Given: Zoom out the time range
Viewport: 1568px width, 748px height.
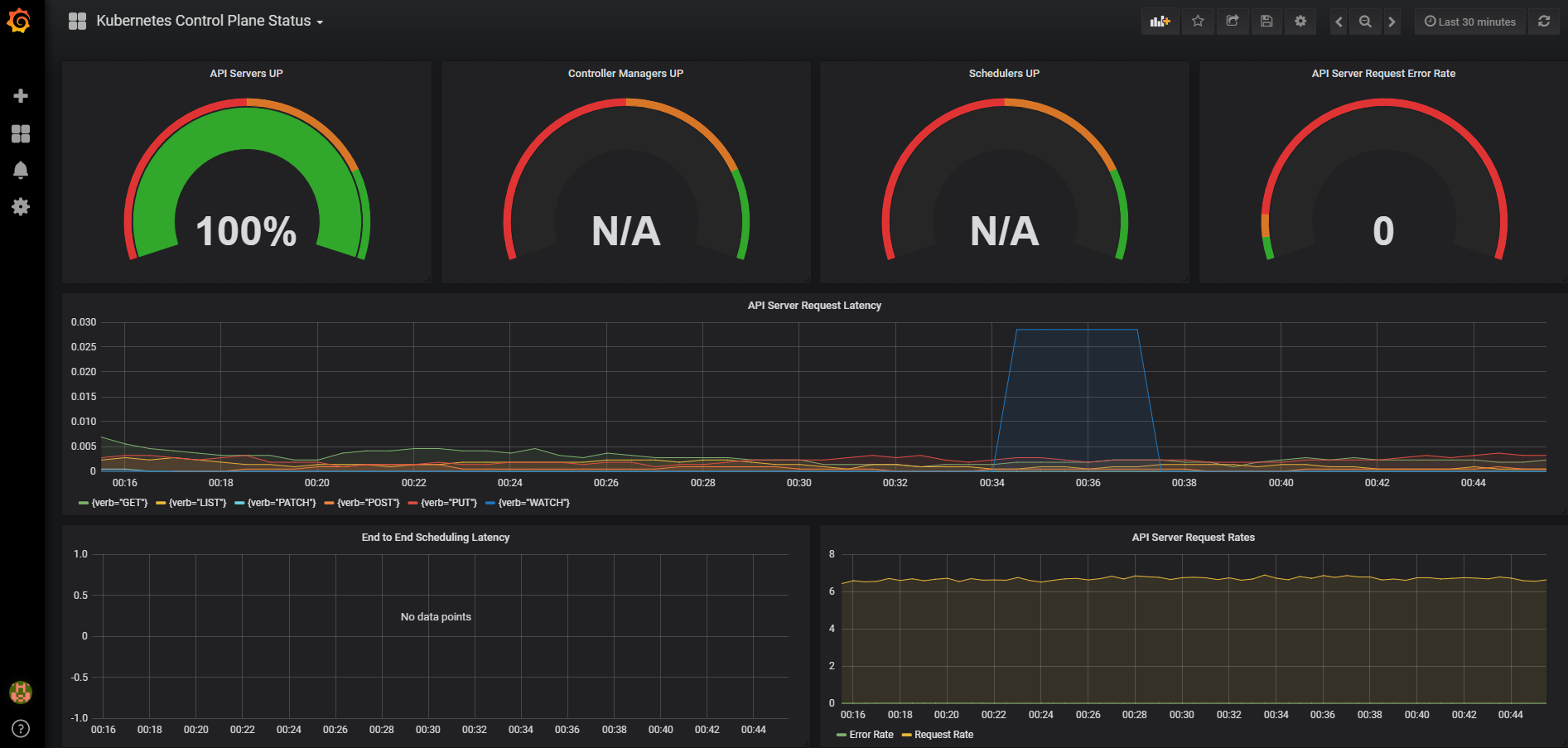Looking at the screenshot, I should coord(1365,22).
